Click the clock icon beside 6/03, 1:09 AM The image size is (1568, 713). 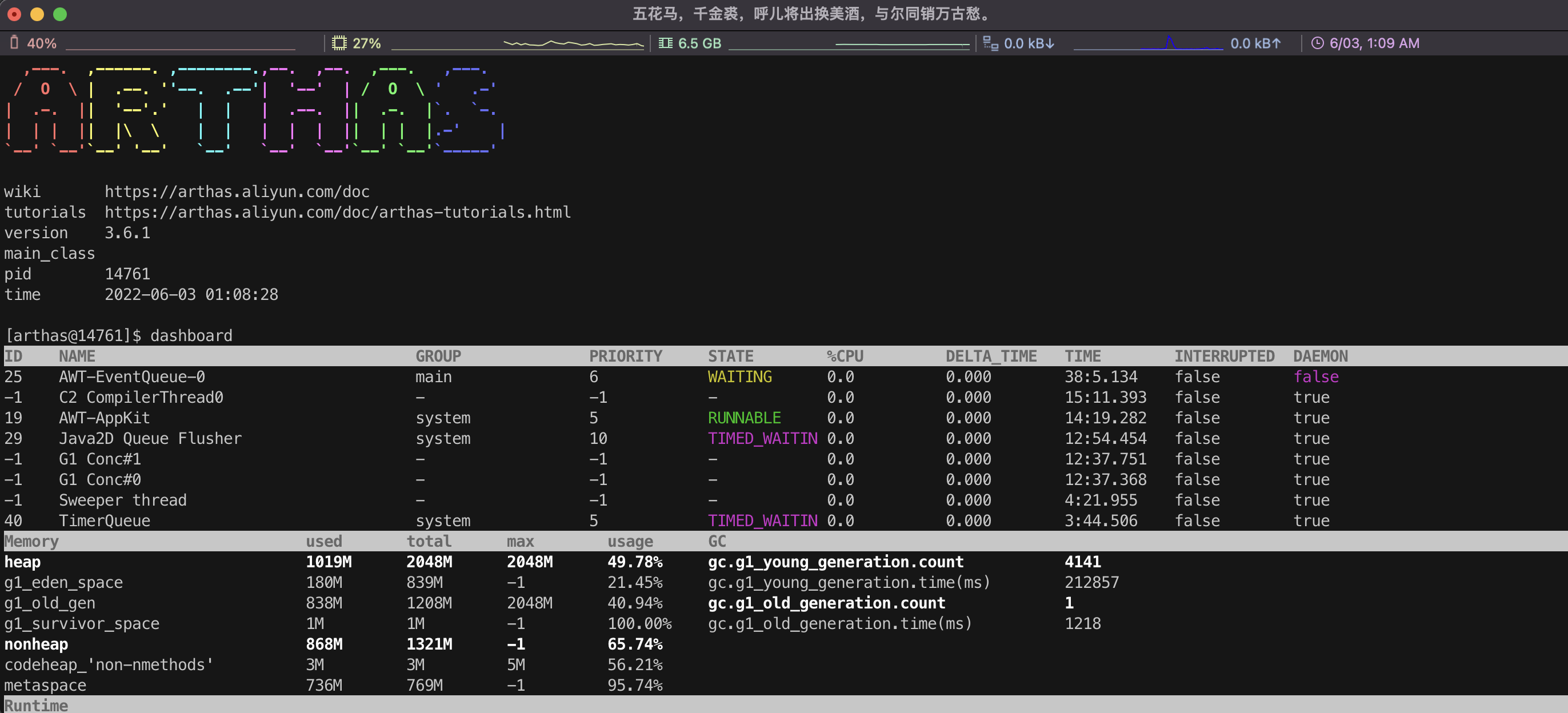[1317, 43]
